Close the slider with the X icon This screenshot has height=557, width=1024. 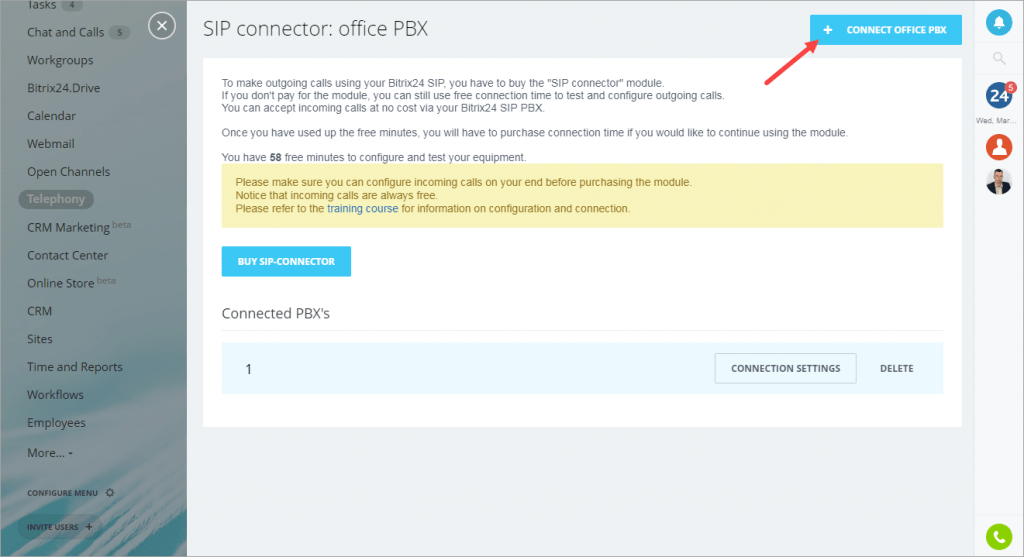pyautogui.click(x=162, y=26)
